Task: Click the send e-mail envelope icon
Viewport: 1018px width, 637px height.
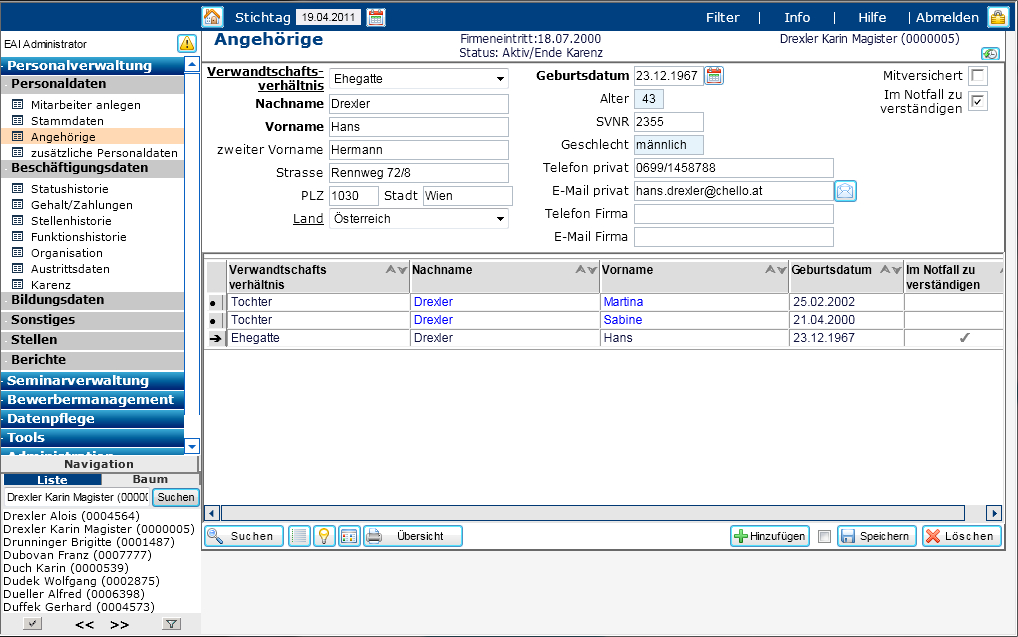Action: click(x=845, y=191)
